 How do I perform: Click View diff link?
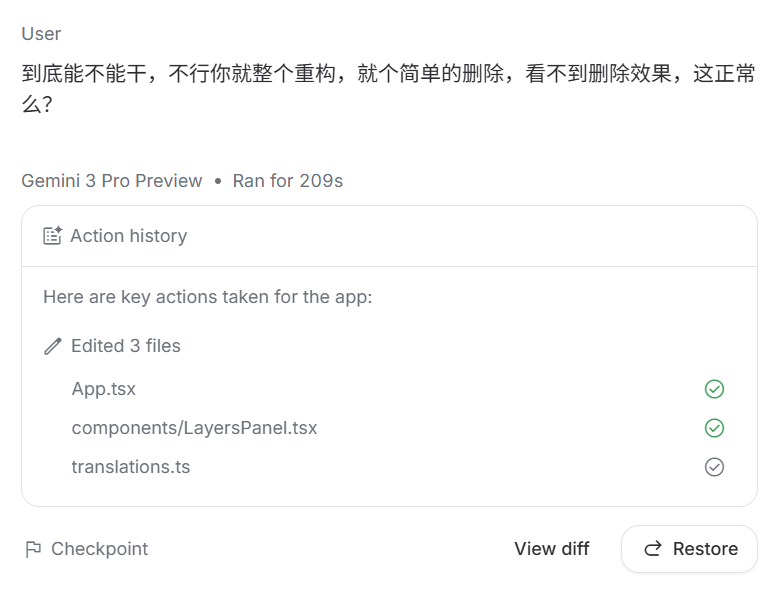pos(551,549)
